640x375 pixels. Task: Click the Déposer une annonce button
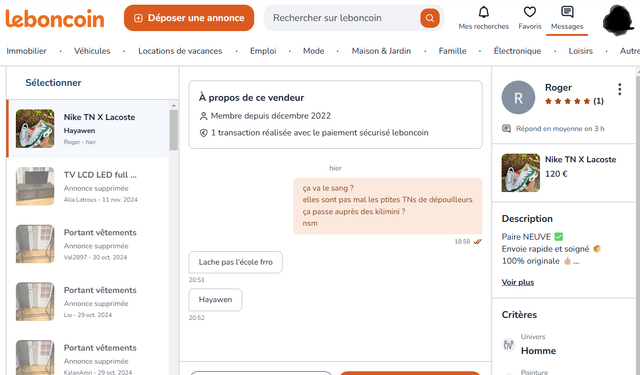pos(189,18)
